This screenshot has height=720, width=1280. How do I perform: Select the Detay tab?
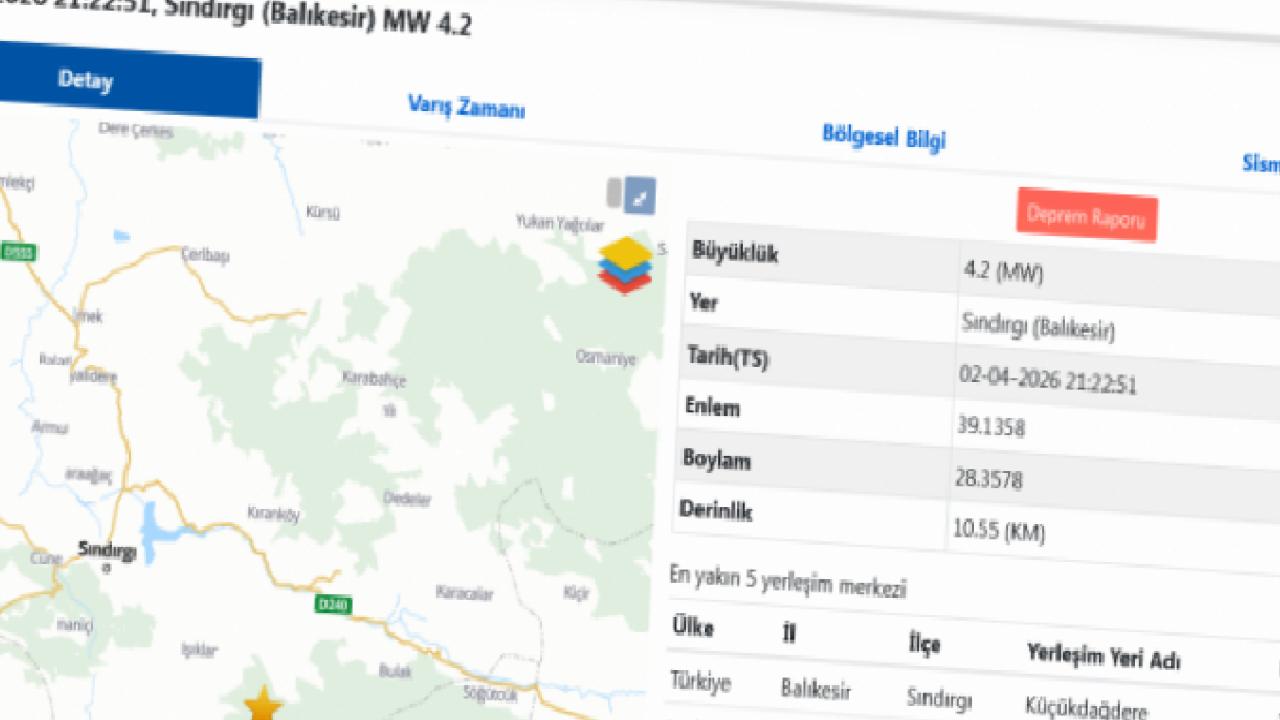tap(85, 80)
